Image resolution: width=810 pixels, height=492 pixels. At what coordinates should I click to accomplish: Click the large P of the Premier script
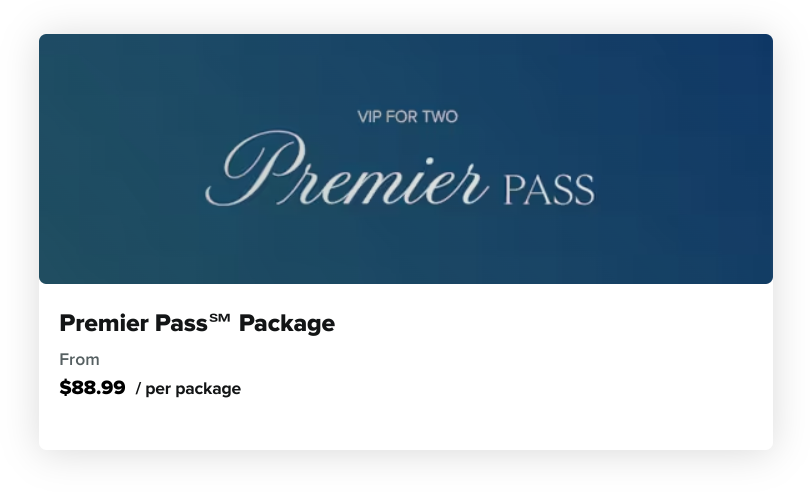point(256,168)
